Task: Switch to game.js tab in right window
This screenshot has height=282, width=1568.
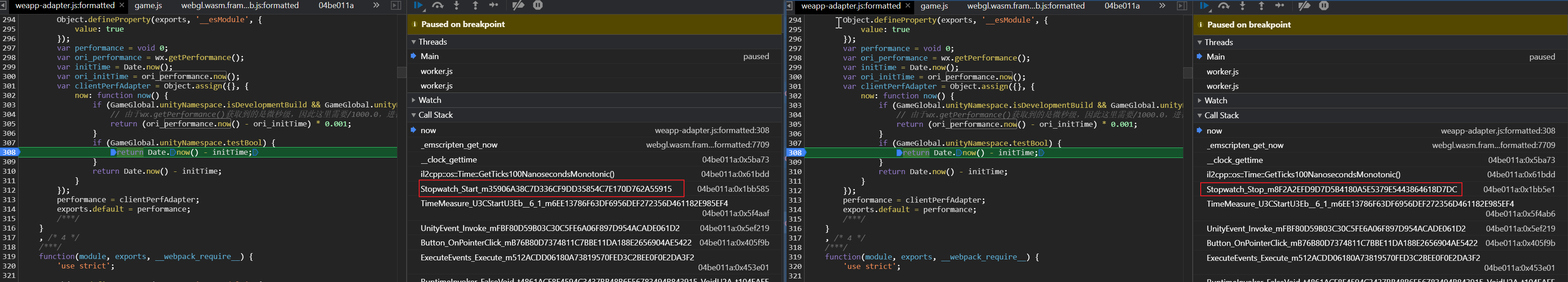Action: pos(934,6)
